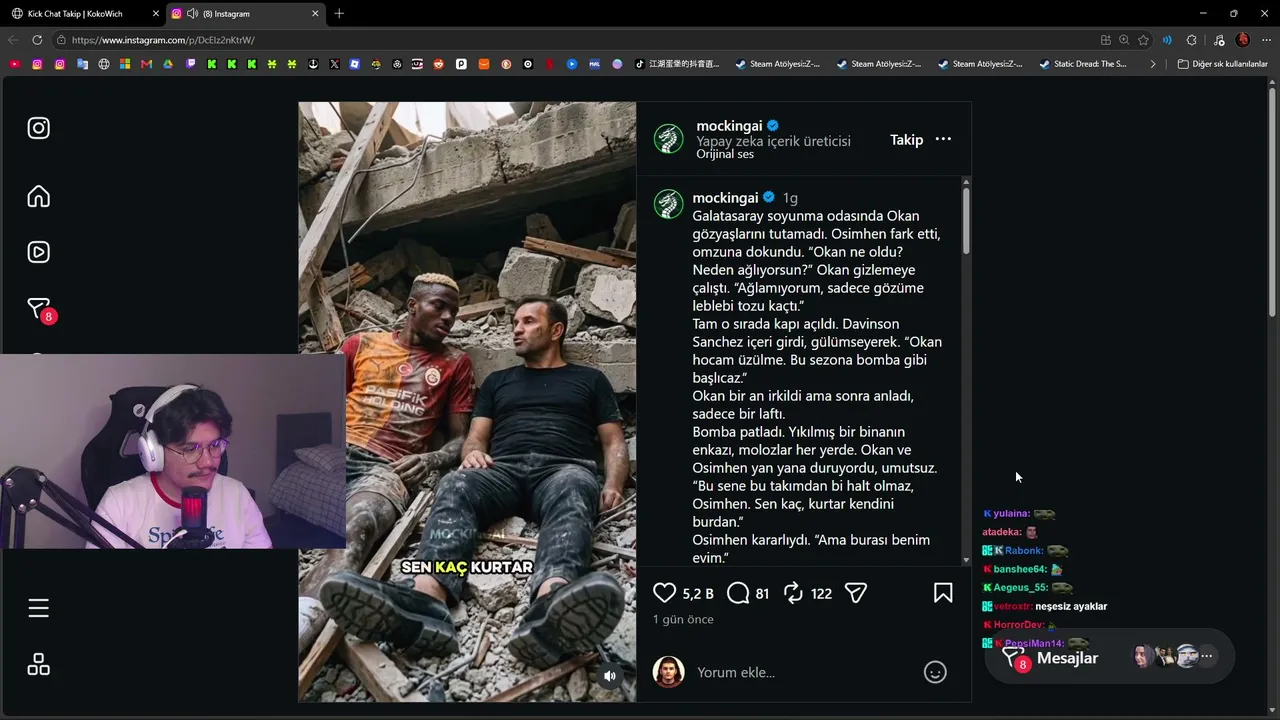Open the Reels section in the sidebar
1280x720 pixels.
tap(38, 252)
